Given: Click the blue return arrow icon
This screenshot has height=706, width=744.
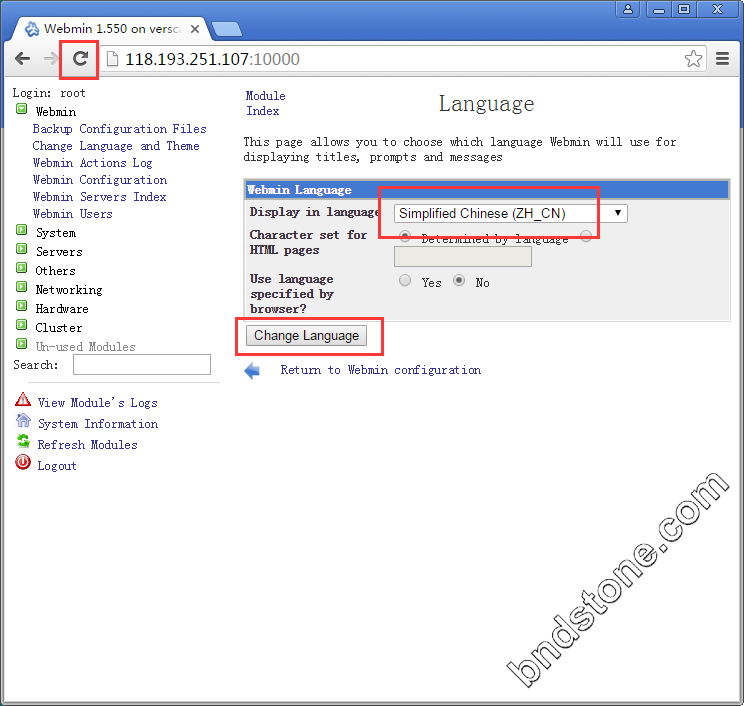Looking at the screenshot, I should (x=252, y=371).
